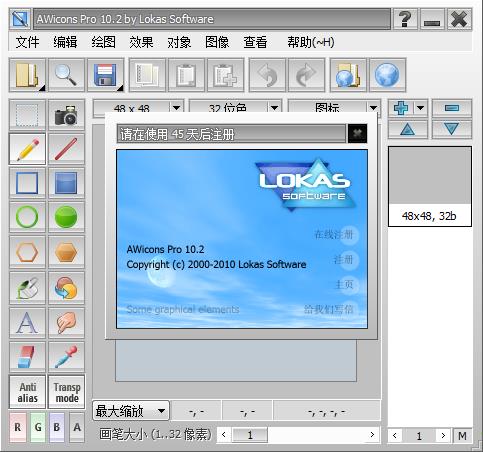Increase brush size with right arrow
483x452 pixels.
(x=372, y=435)
